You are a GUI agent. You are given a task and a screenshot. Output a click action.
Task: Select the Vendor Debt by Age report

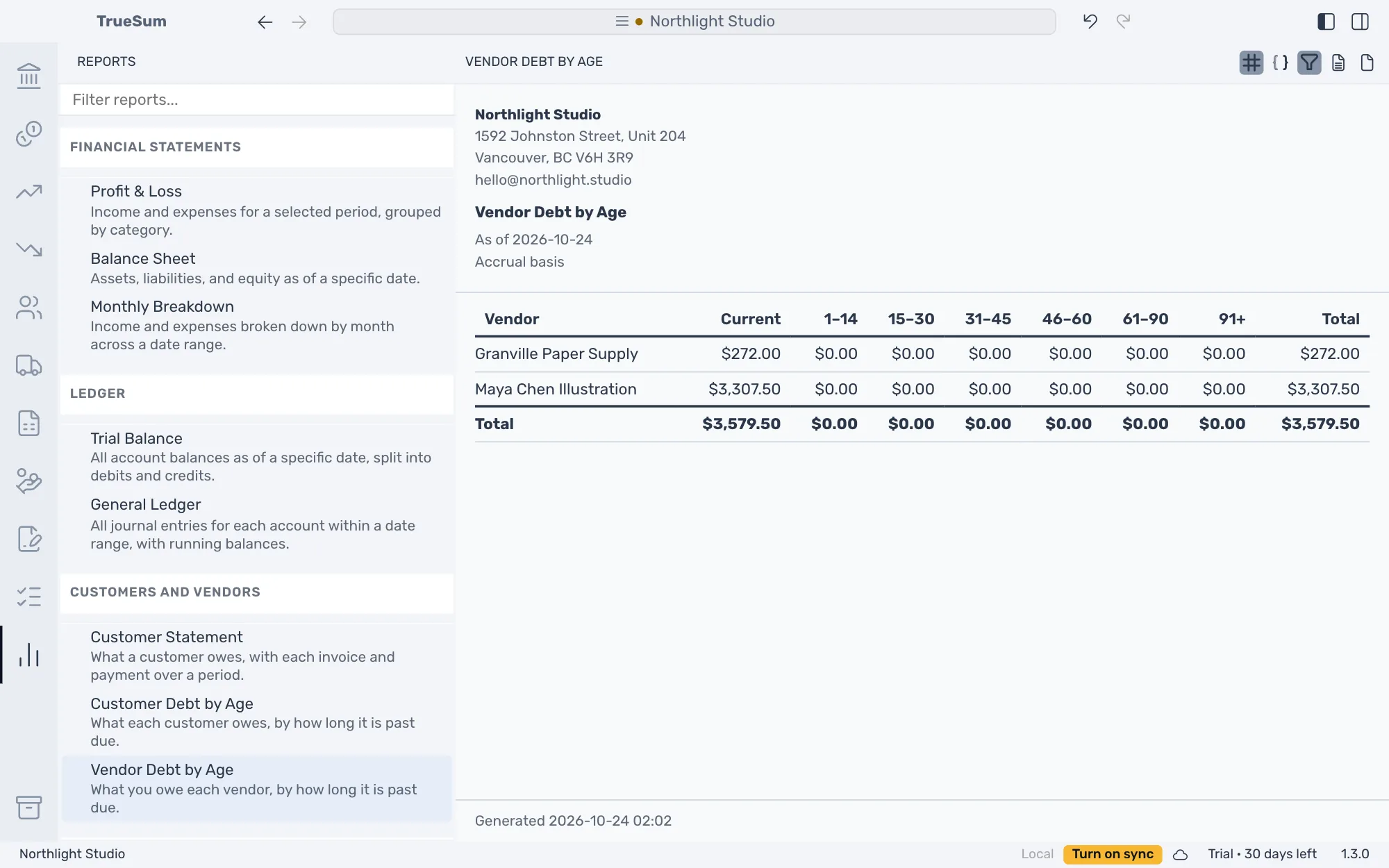tap(257, 788)
